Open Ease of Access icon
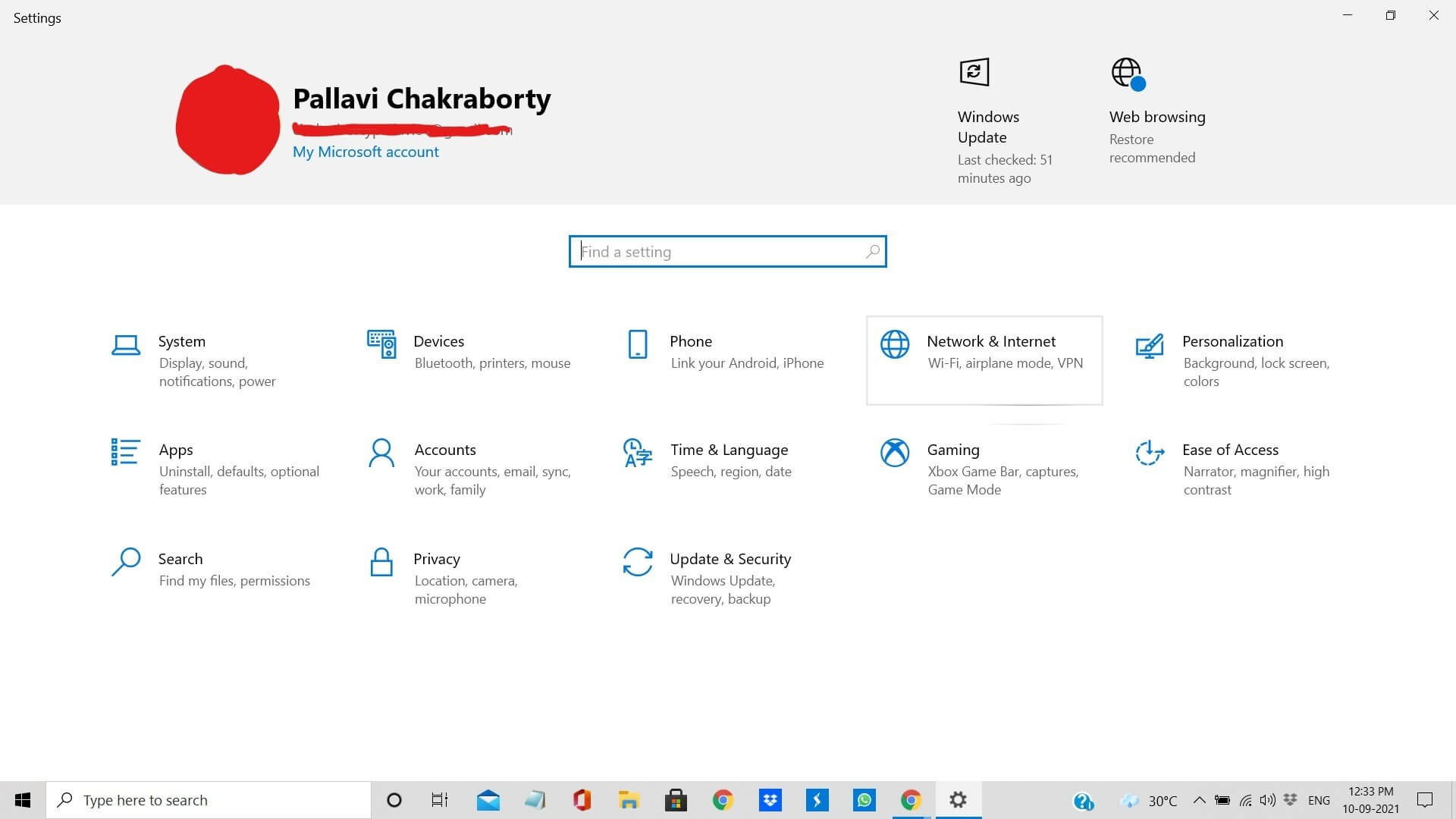Viewport: 1456px width, 819px height. (x=1150, y=453)
